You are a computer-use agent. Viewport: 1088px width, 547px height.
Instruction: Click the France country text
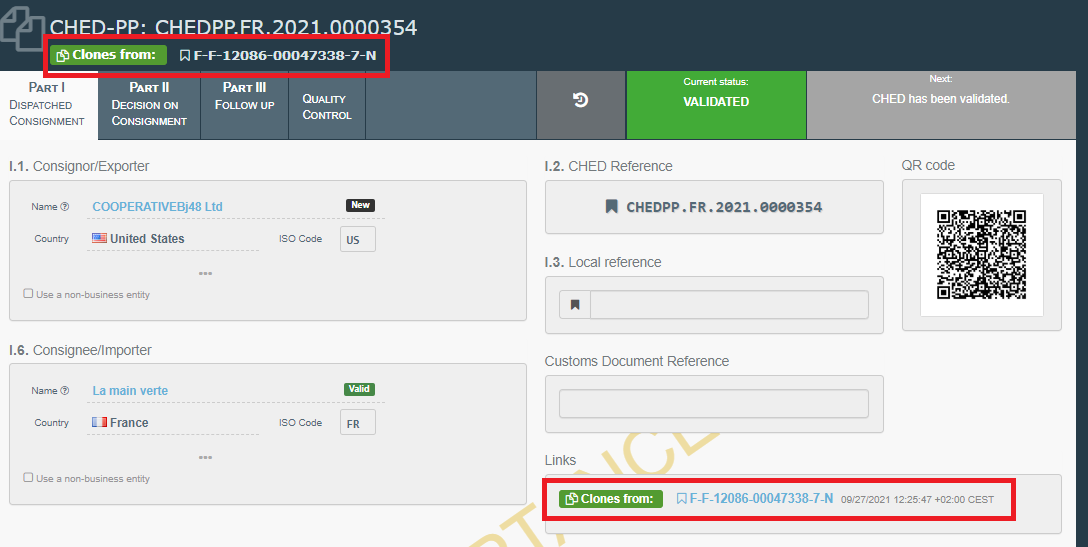point(129,423)
